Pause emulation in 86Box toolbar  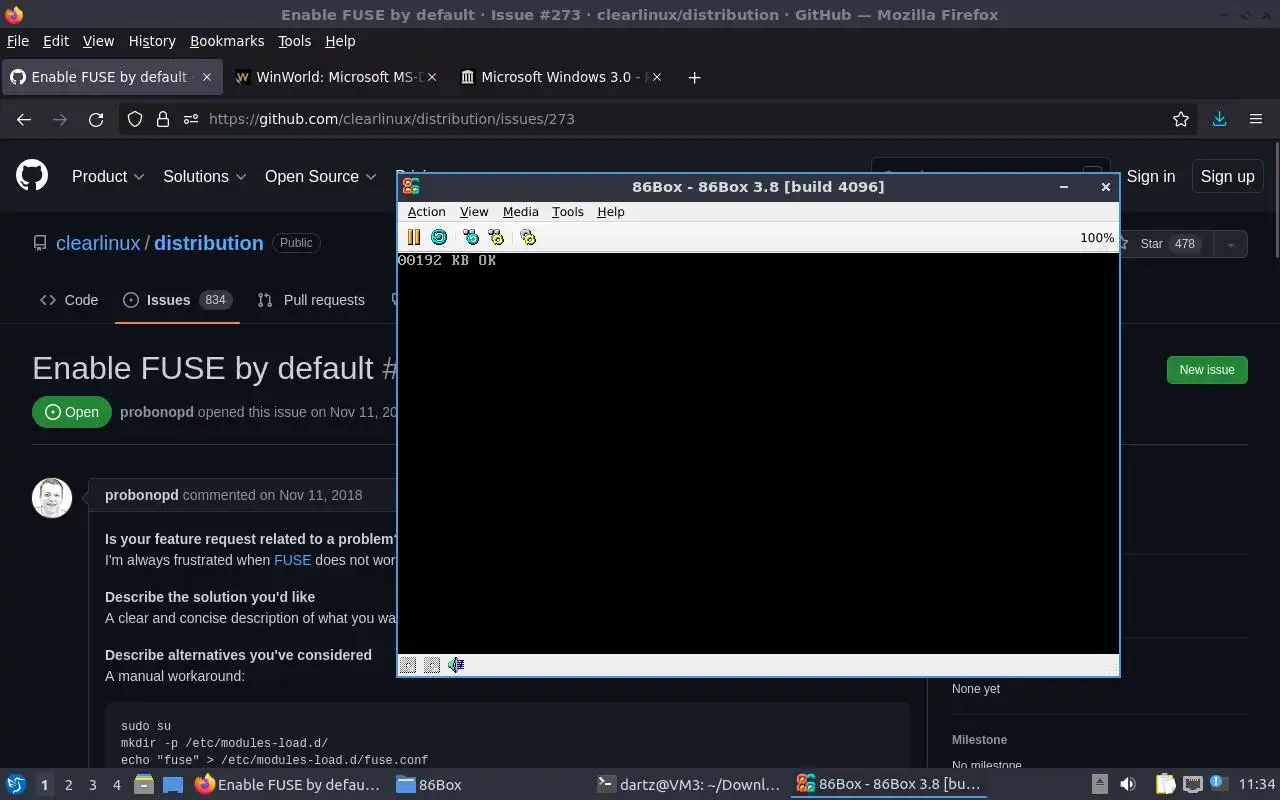click(x=413, y=237)
